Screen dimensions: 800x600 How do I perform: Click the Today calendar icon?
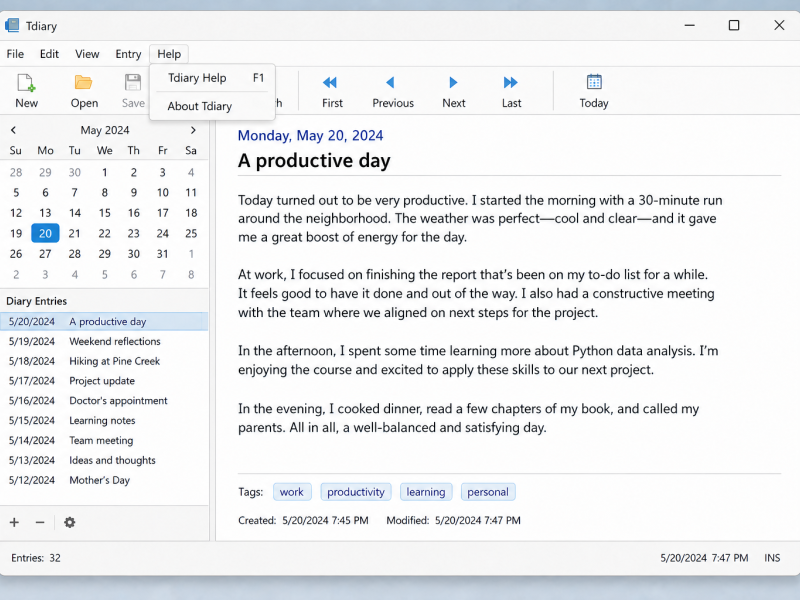pos(594,82)
